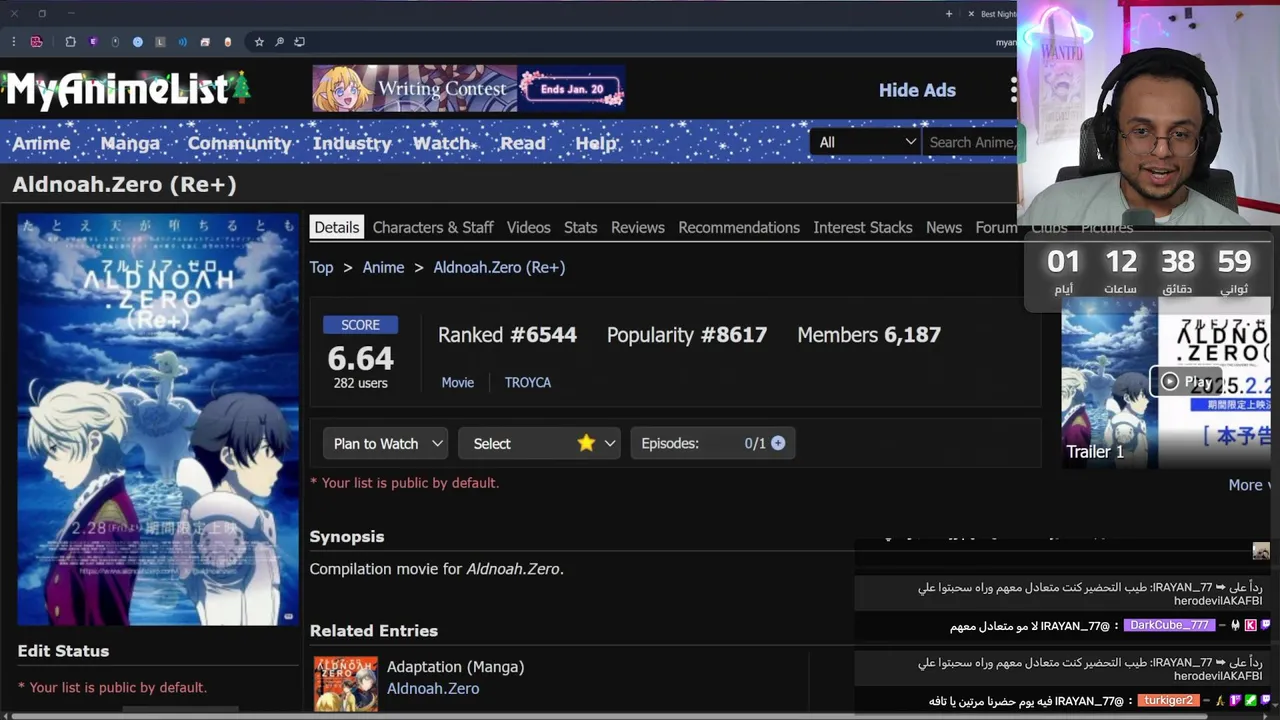Close the Best Night browser tab
The height and width of the screenshot is (720, 1280).
(970, 14)
